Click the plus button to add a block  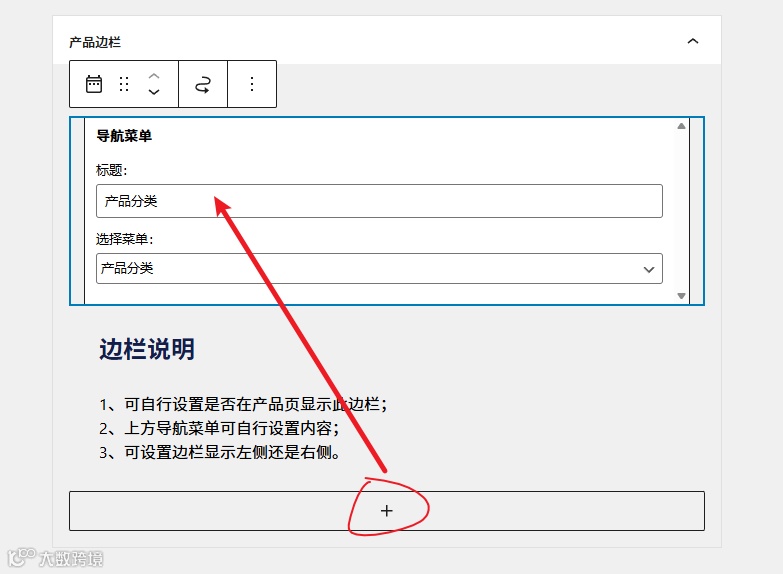point(387,511)
